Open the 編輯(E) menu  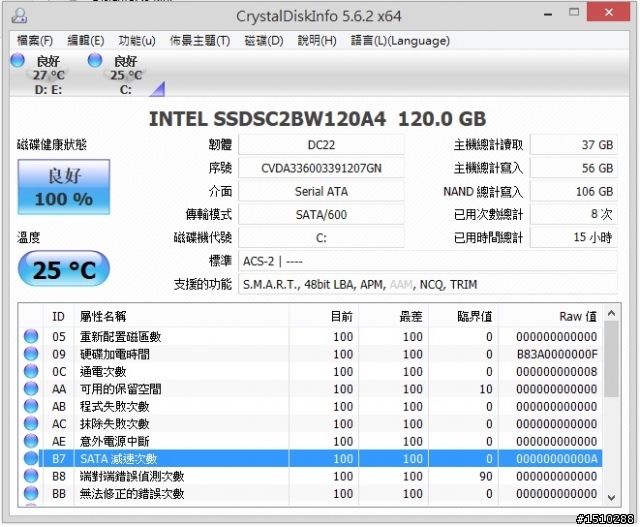click(86, 41)
